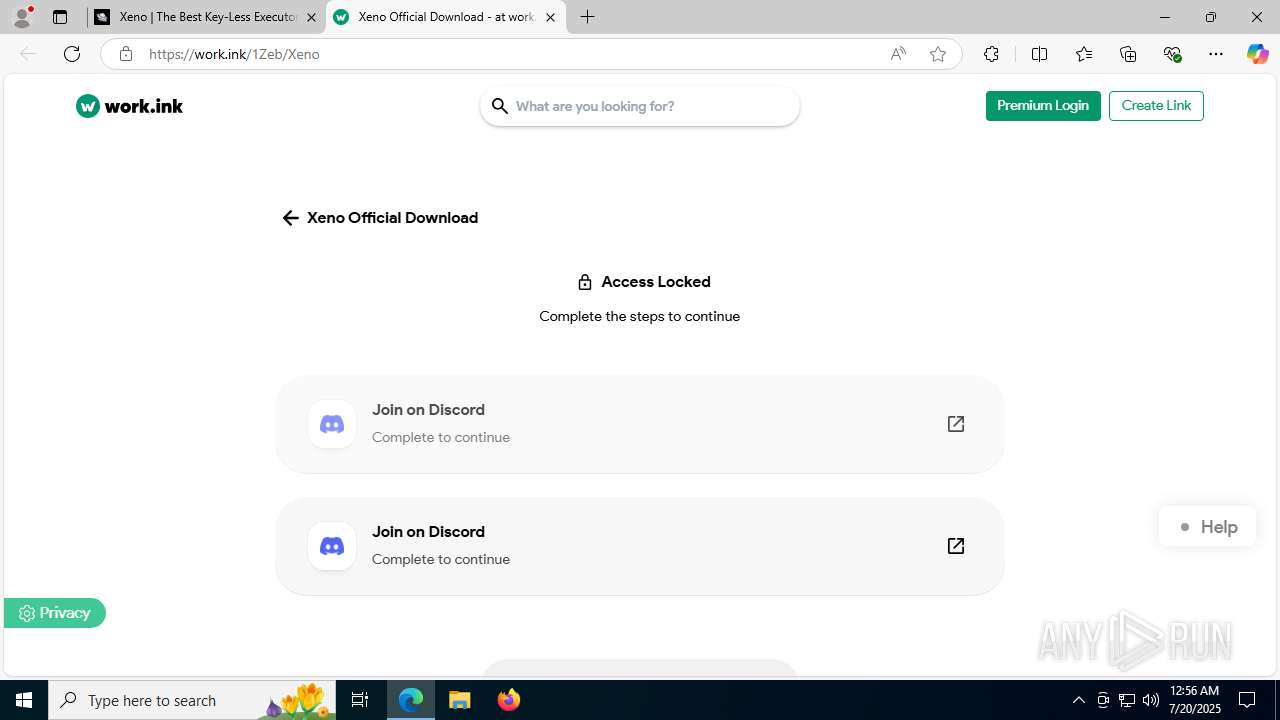Switch to the Xeno Key-Less Executor tab
Image resolution: width=1280 pixels, height=720 pixels.
pos(206,17)
